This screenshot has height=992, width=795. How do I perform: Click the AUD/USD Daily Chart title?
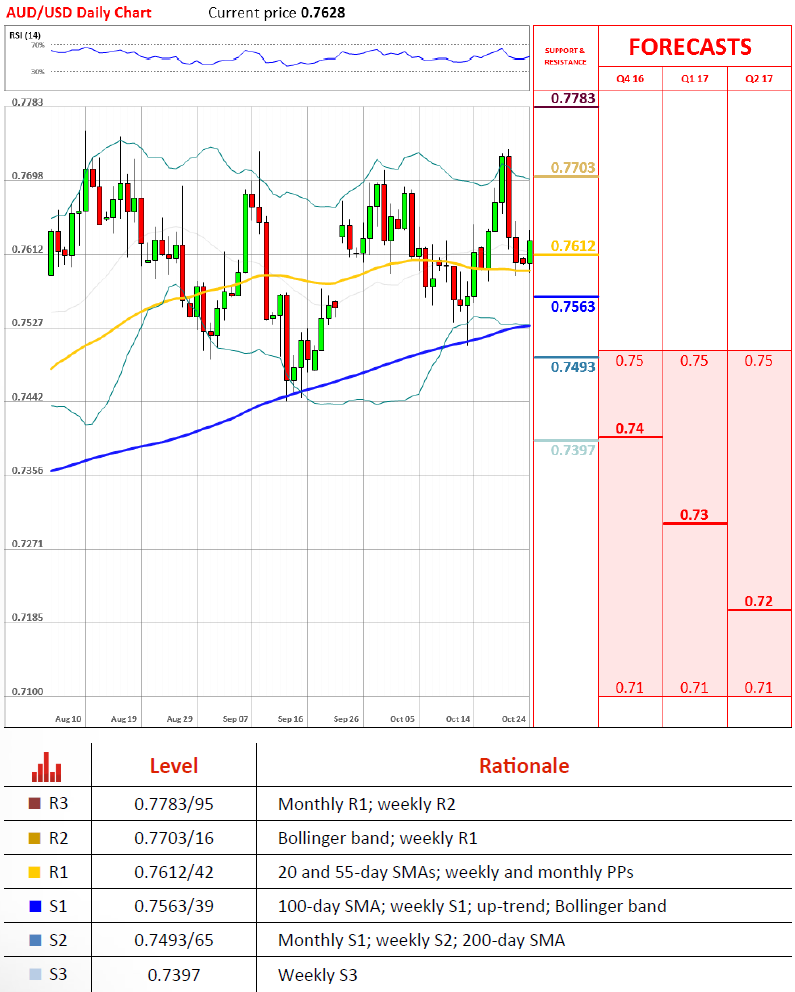tap(79, 13)
